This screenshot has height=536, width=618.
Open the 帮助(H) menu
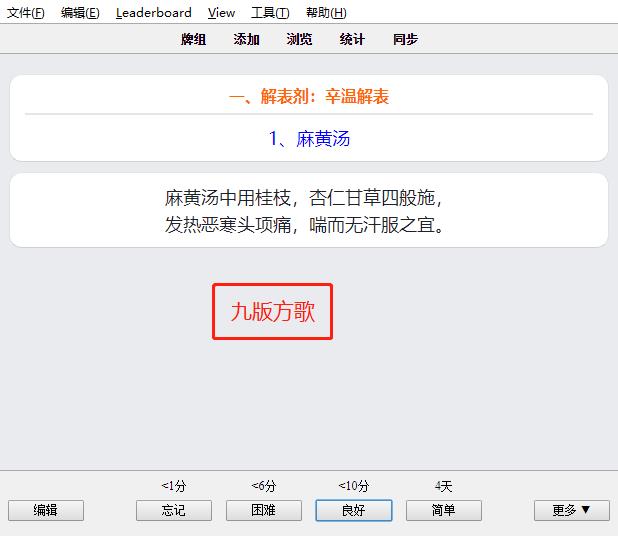coord(326,13)
